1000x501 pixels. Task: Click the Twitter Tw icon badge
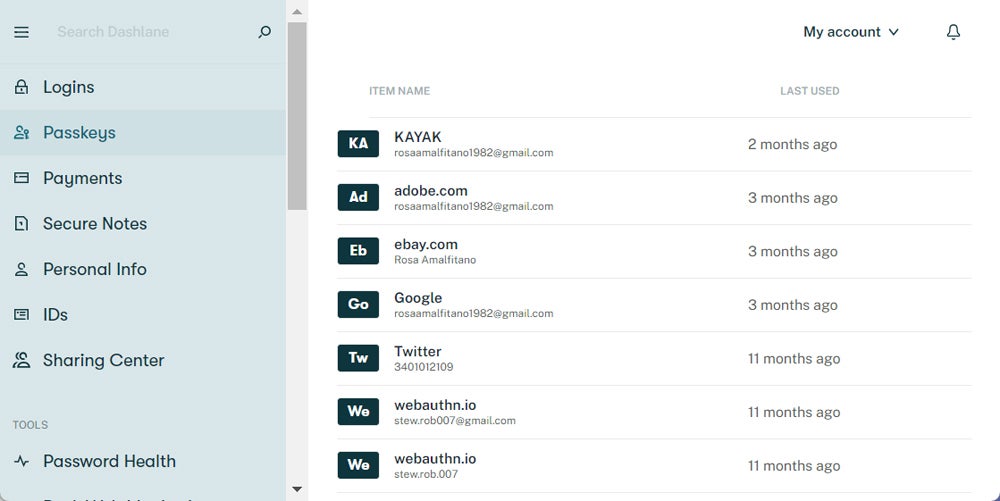[x=358, y=358]
